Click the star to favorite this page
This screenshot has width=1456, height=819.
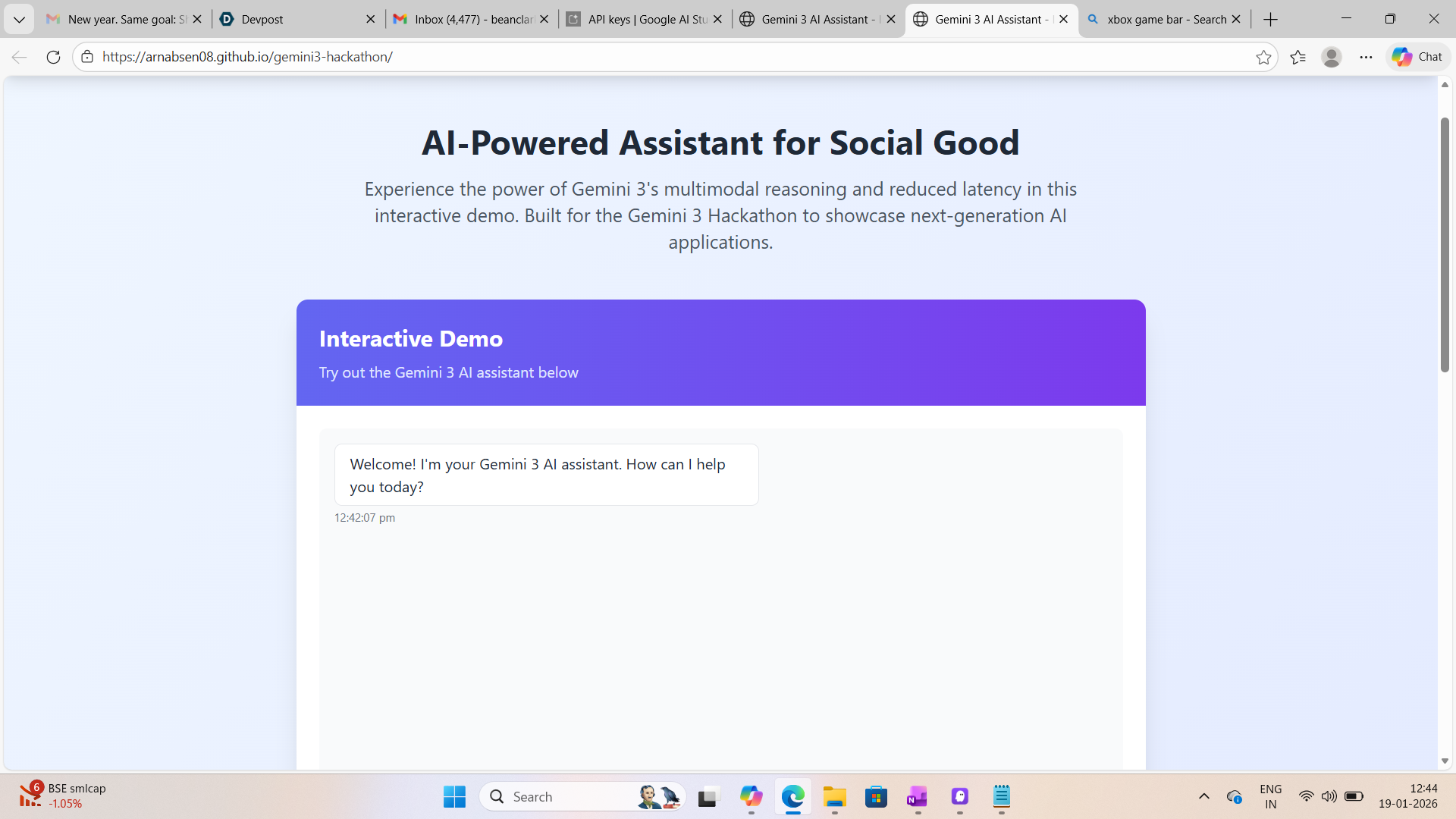1263,57
